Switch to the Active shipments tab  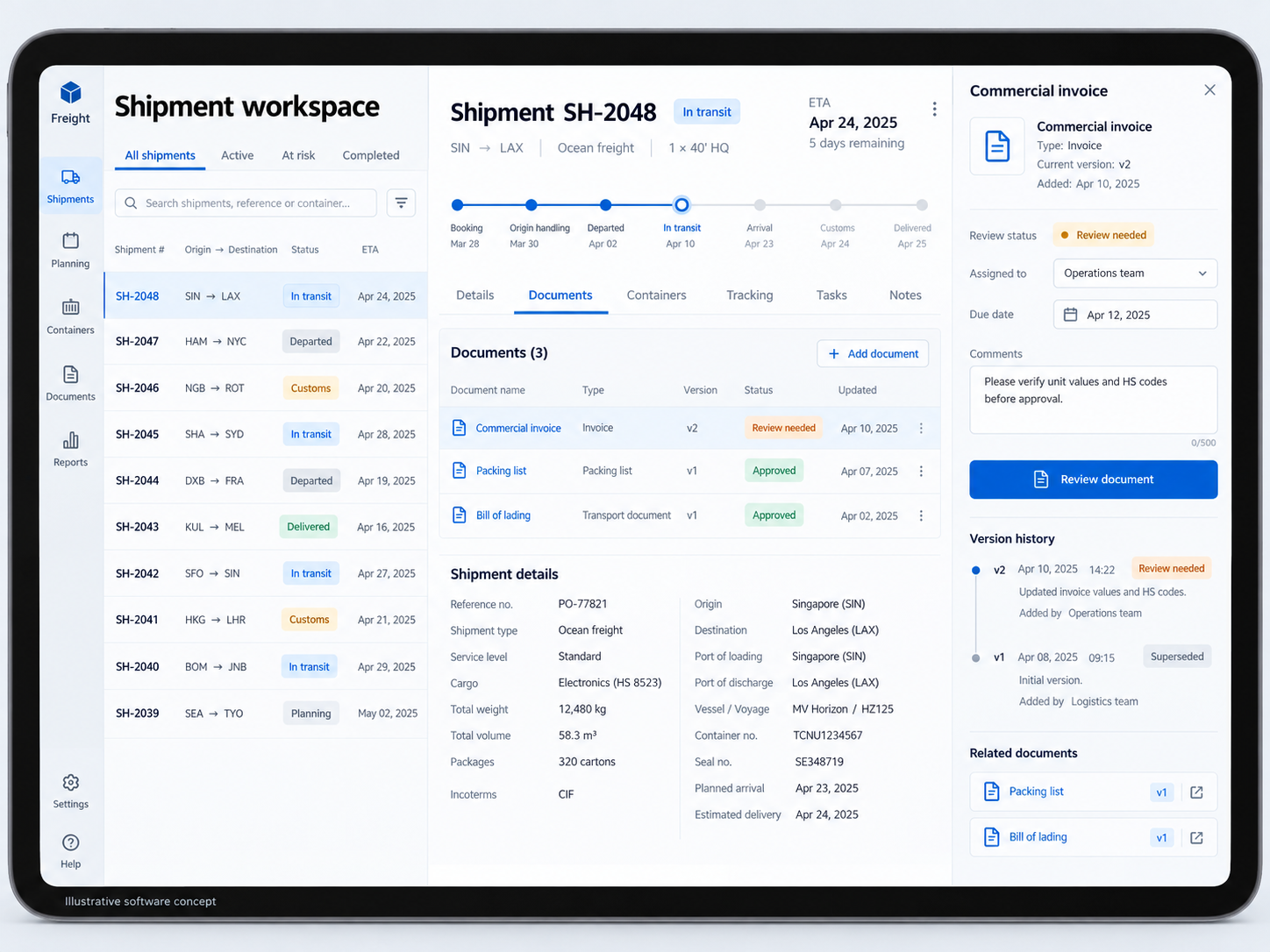pyautogui.click(x=237, y=155)
